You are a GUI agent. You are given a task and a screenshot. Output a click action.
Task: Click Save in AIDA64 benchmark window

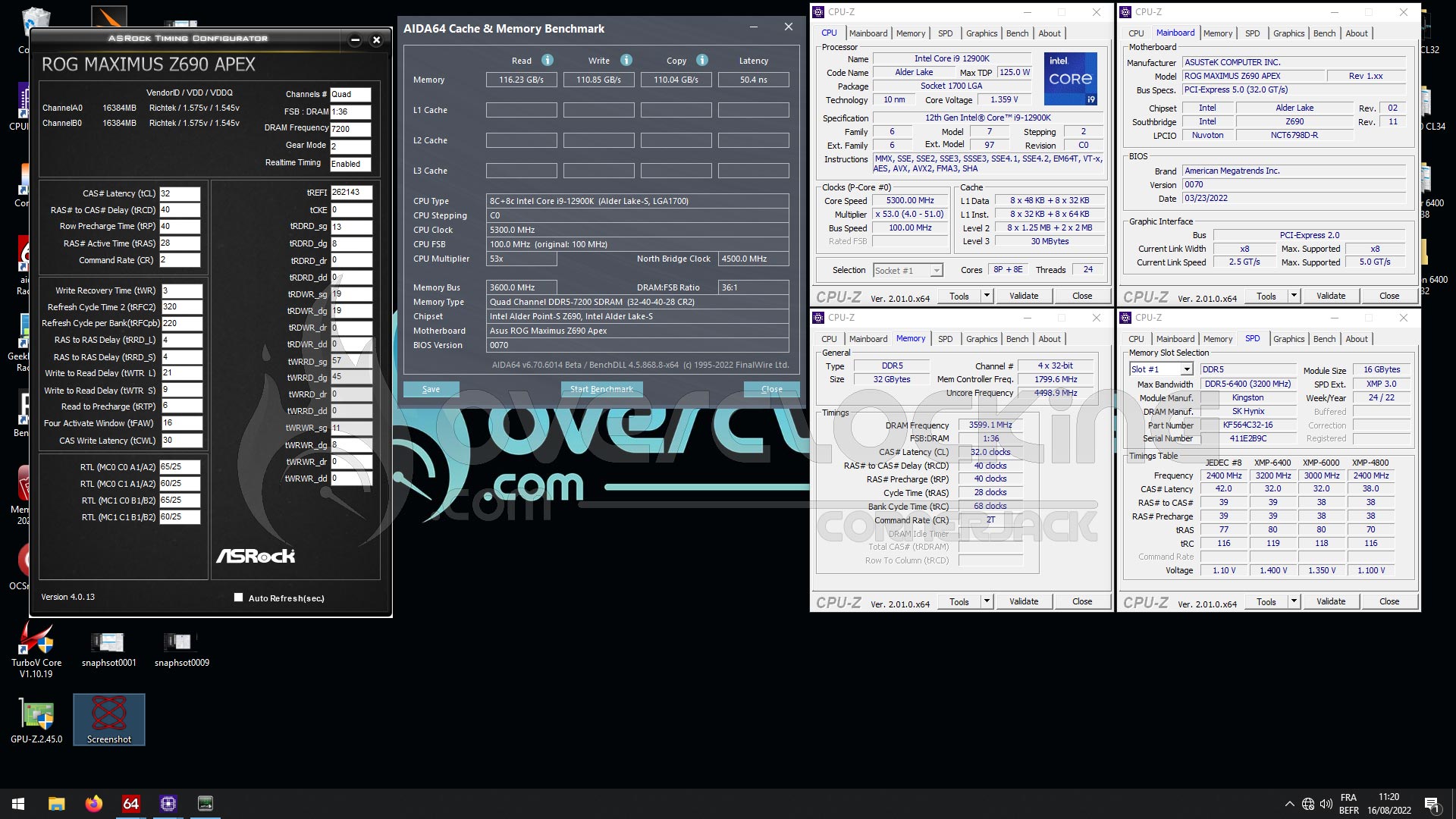[x=431, y=389]
